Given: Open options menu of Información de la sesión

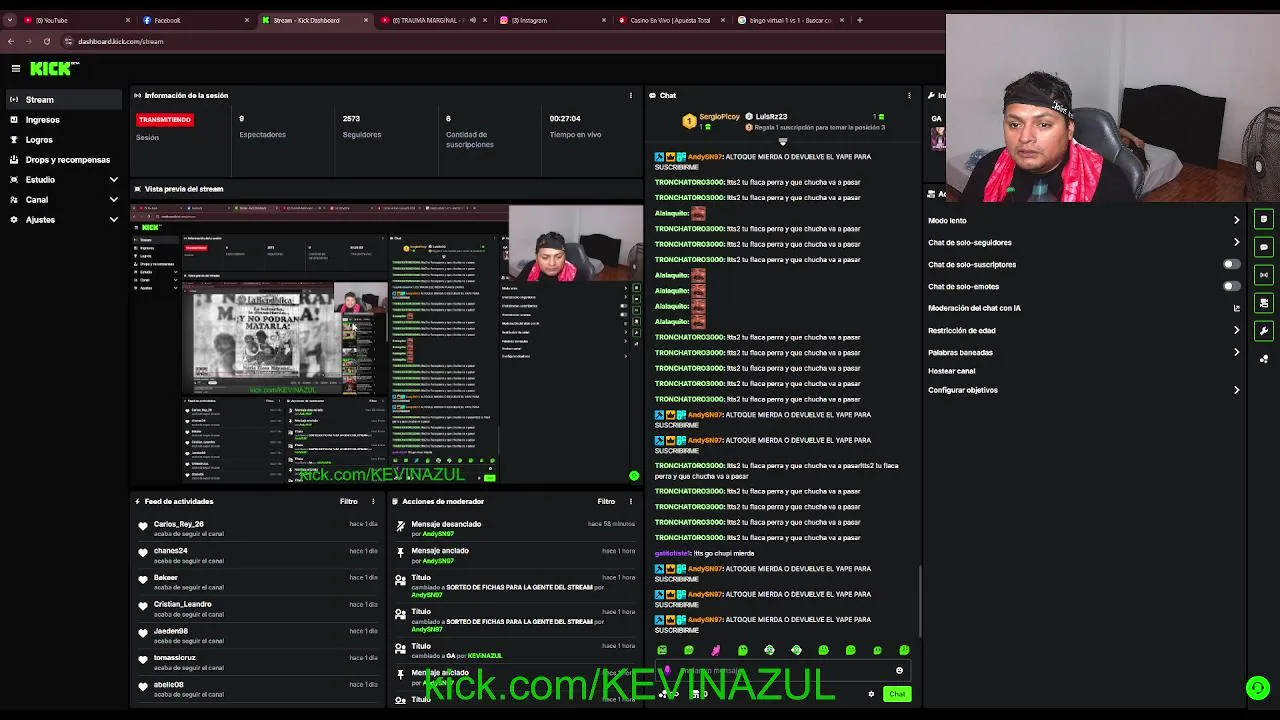Looking at the screenshot, I should [630, 95].
